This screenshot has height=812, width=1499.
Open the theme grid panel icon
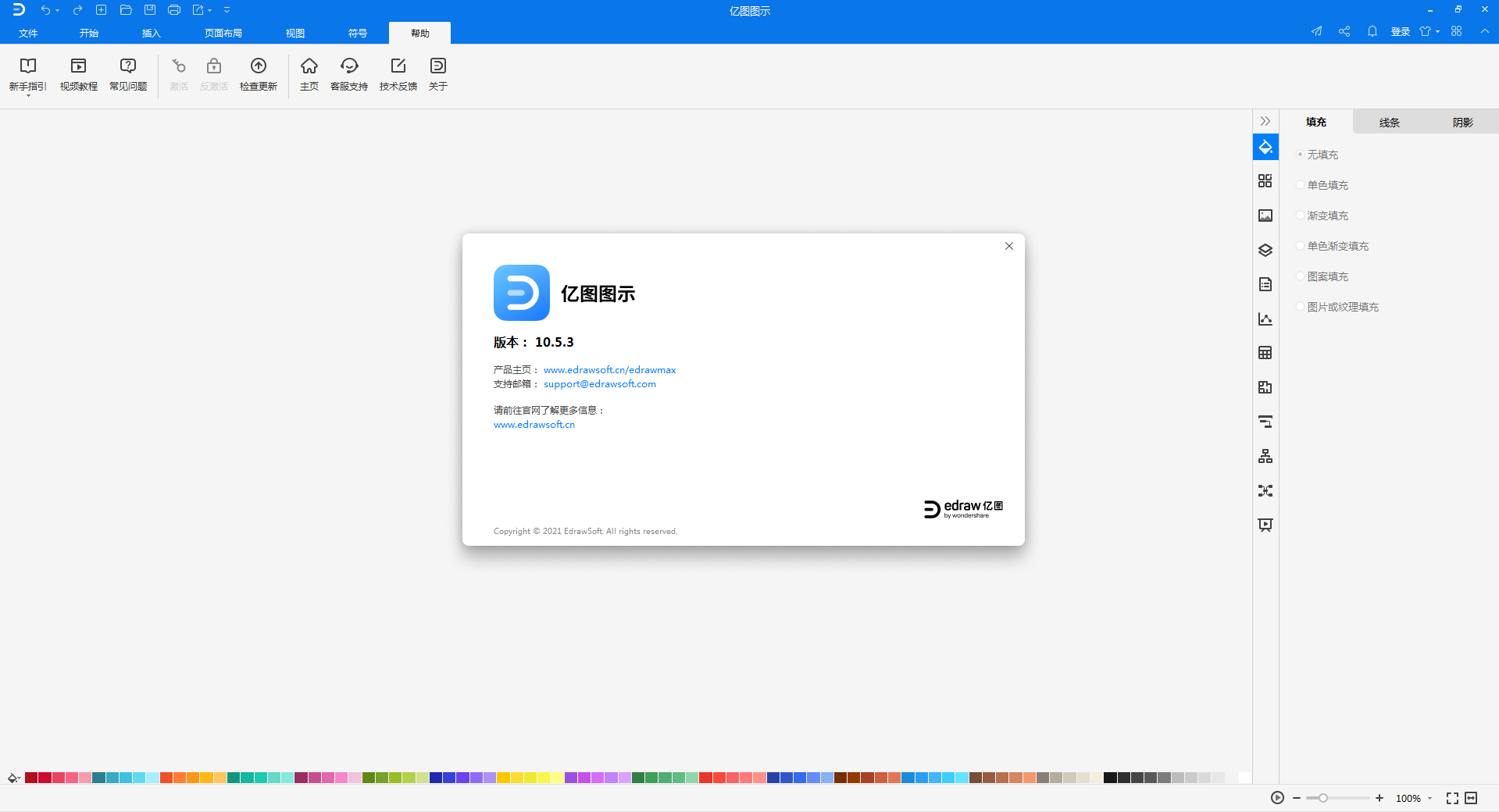click(x=1265, y=181)
